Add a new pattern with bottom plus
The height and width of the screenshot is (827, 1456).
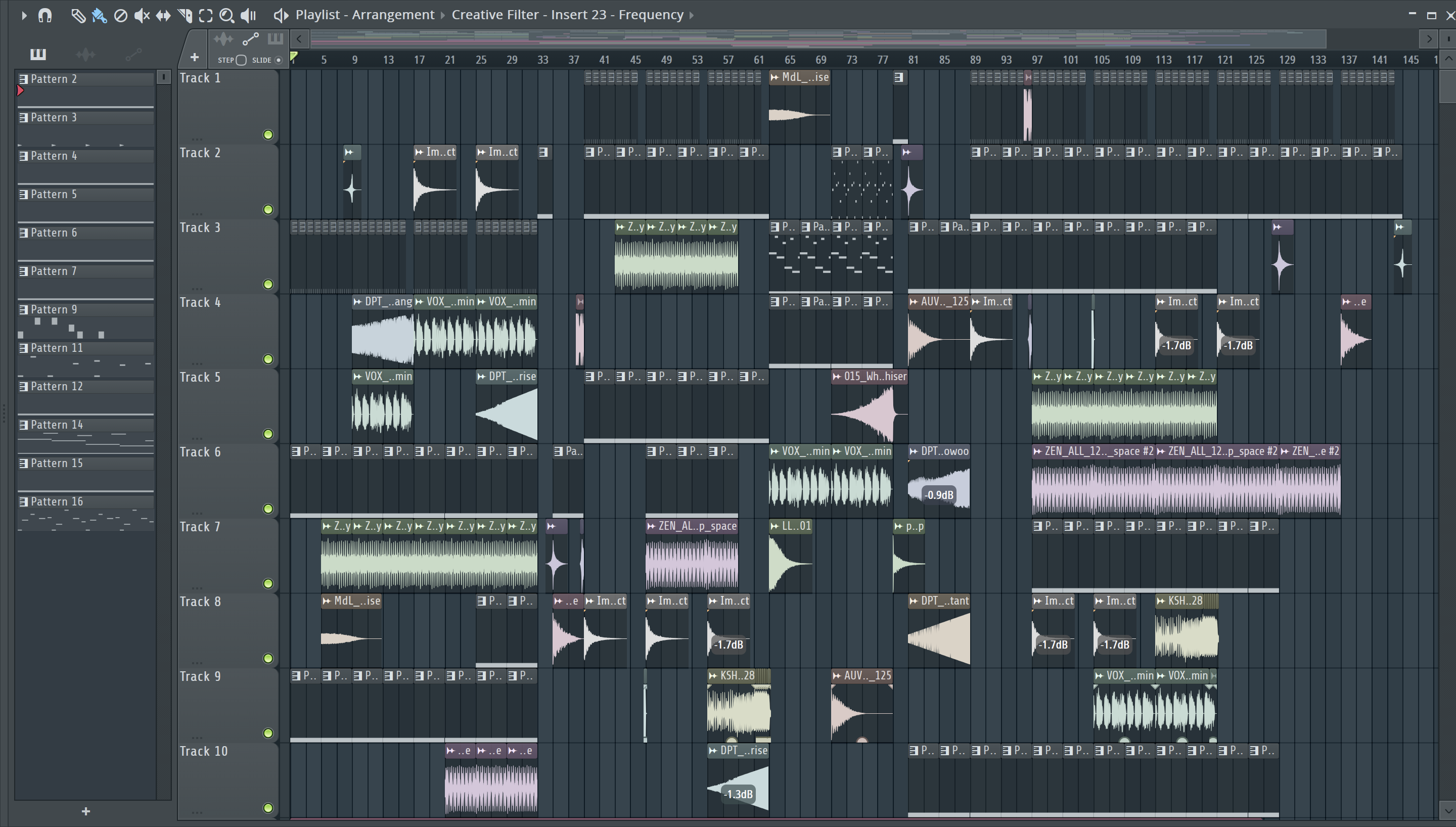tap(86, 811)
